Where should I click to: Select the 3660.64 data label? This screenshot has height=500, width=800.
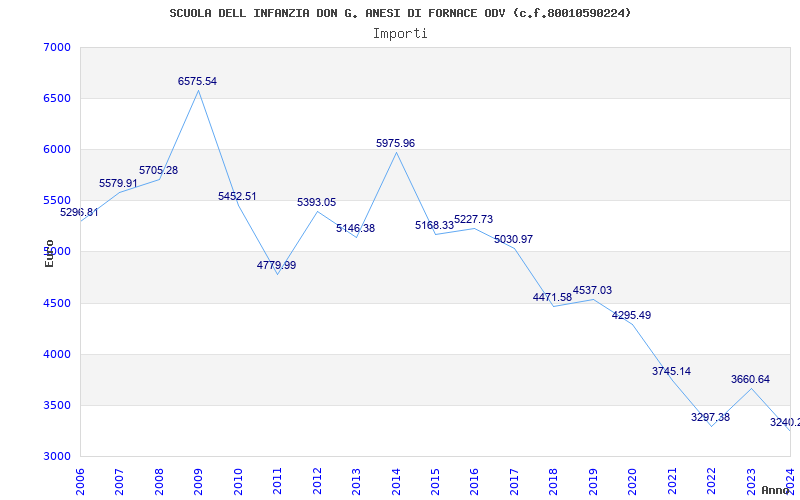[x=751, y=380]
